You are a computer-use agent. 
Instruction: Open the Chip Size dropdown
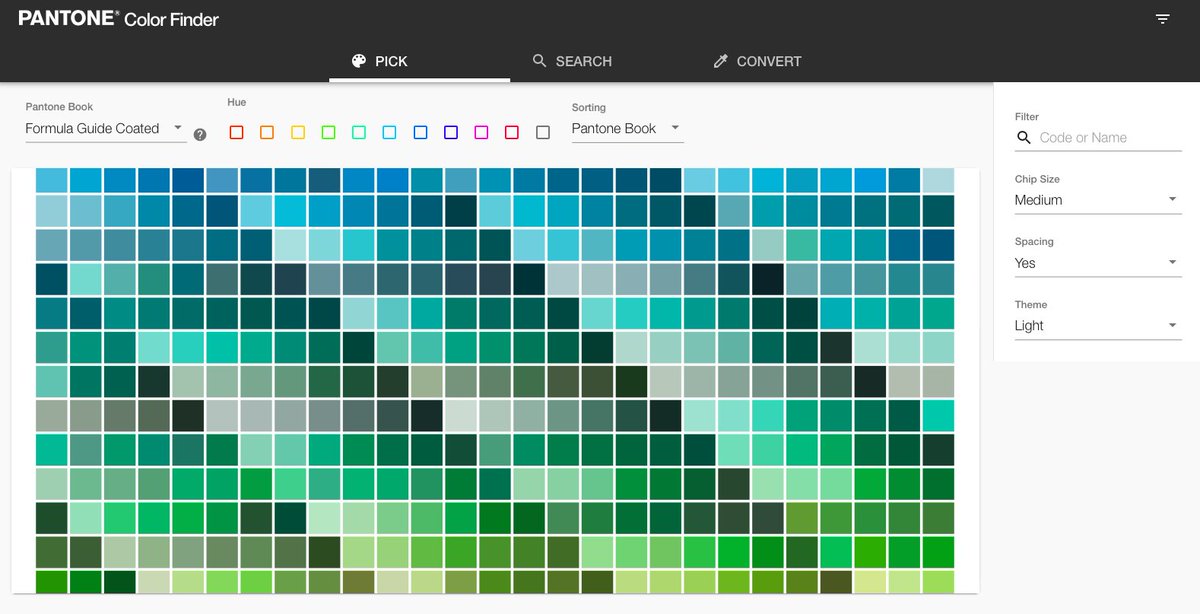(1098, 200)
